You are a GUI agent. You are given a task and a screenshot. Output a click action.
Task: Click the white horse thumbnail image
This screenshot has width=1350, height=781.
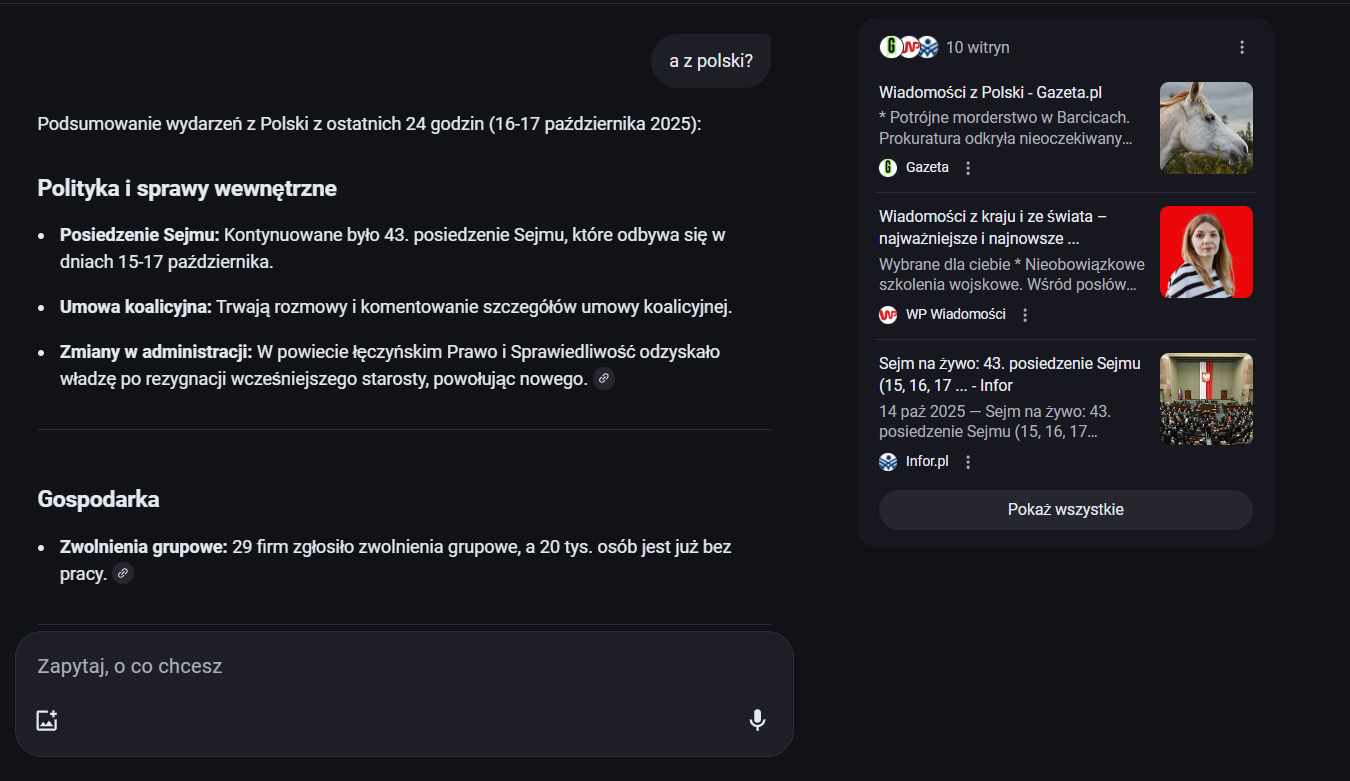tap(1206, 128)
